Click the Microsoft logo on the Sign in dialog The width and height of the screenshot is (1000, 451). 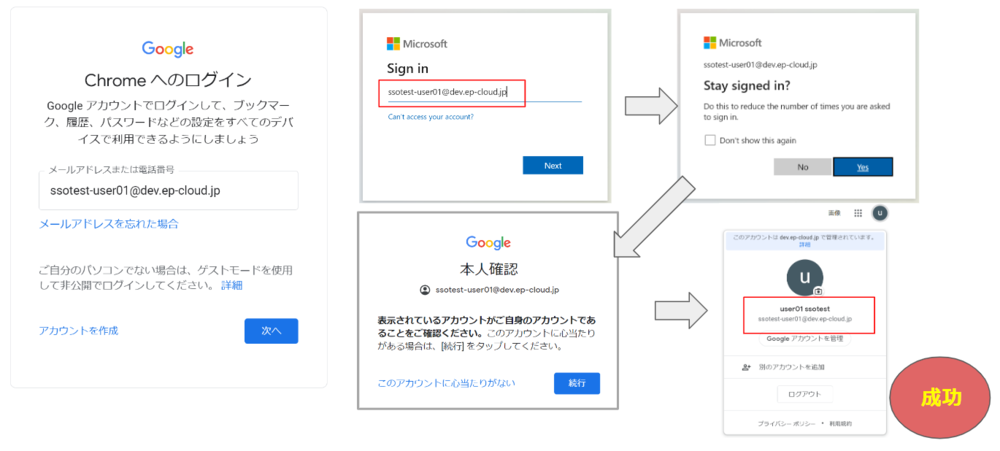coord(393,44)
